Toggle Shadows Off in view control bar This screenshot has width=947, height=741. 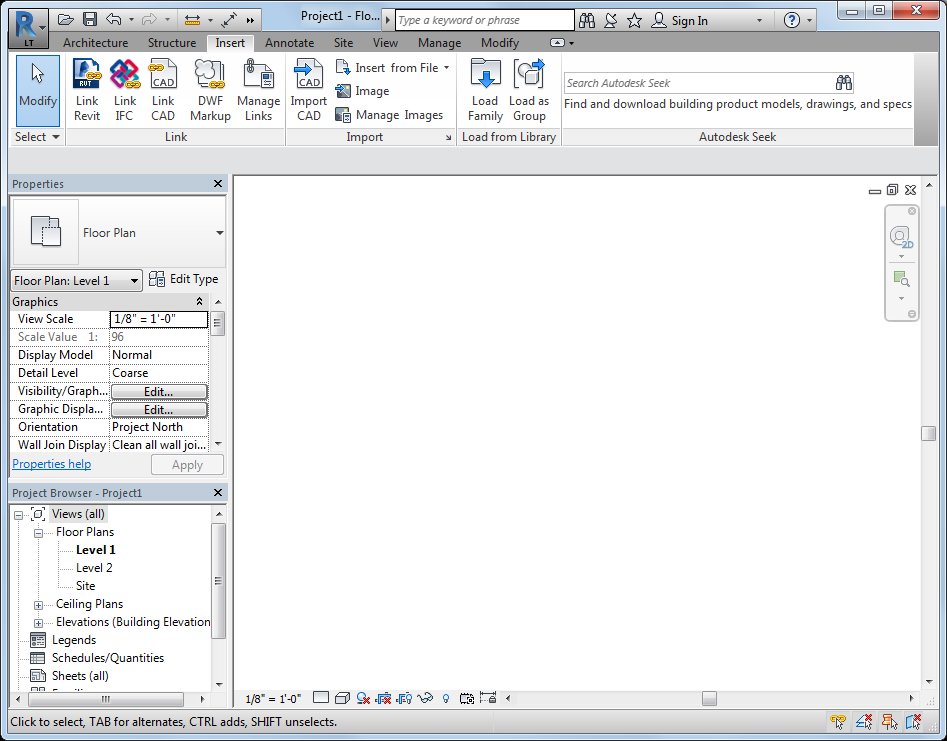363,698
